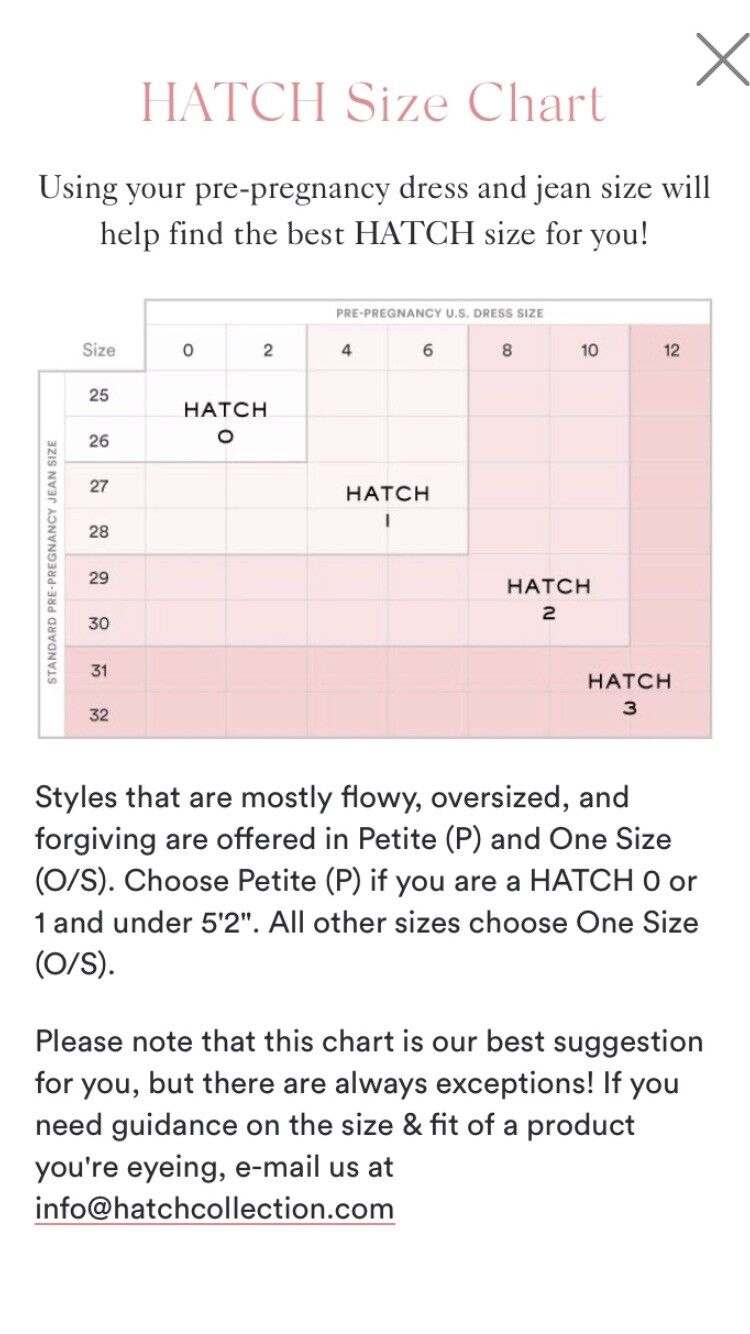Click the Pre-Pregnancy U.S. Dress Size header
The image size is (750, 1334).
point(440,313)
